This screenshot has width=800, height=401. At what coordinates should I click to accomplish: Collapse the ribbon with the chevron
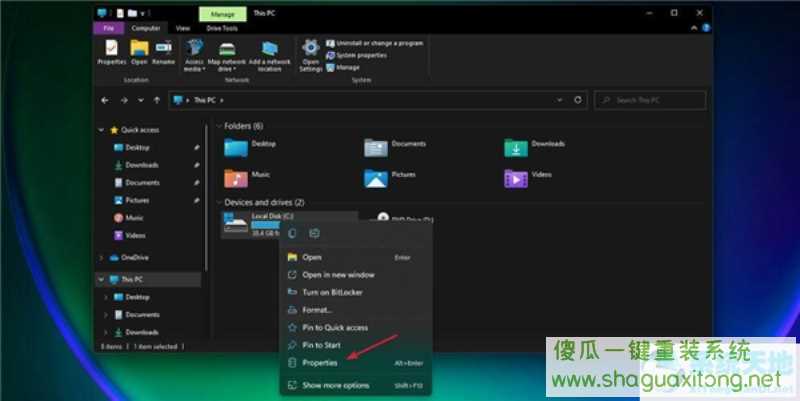(694, 28)
